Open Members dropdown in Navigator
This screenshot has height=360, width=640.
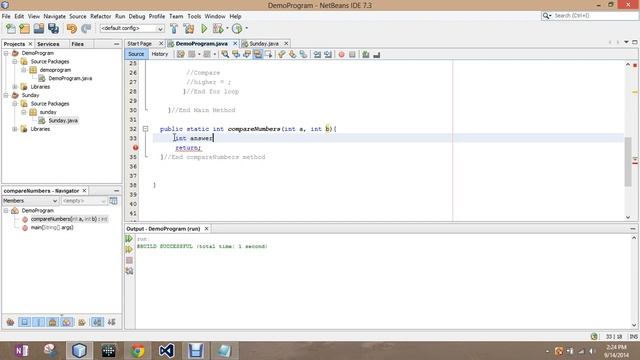tap(30, 201)
